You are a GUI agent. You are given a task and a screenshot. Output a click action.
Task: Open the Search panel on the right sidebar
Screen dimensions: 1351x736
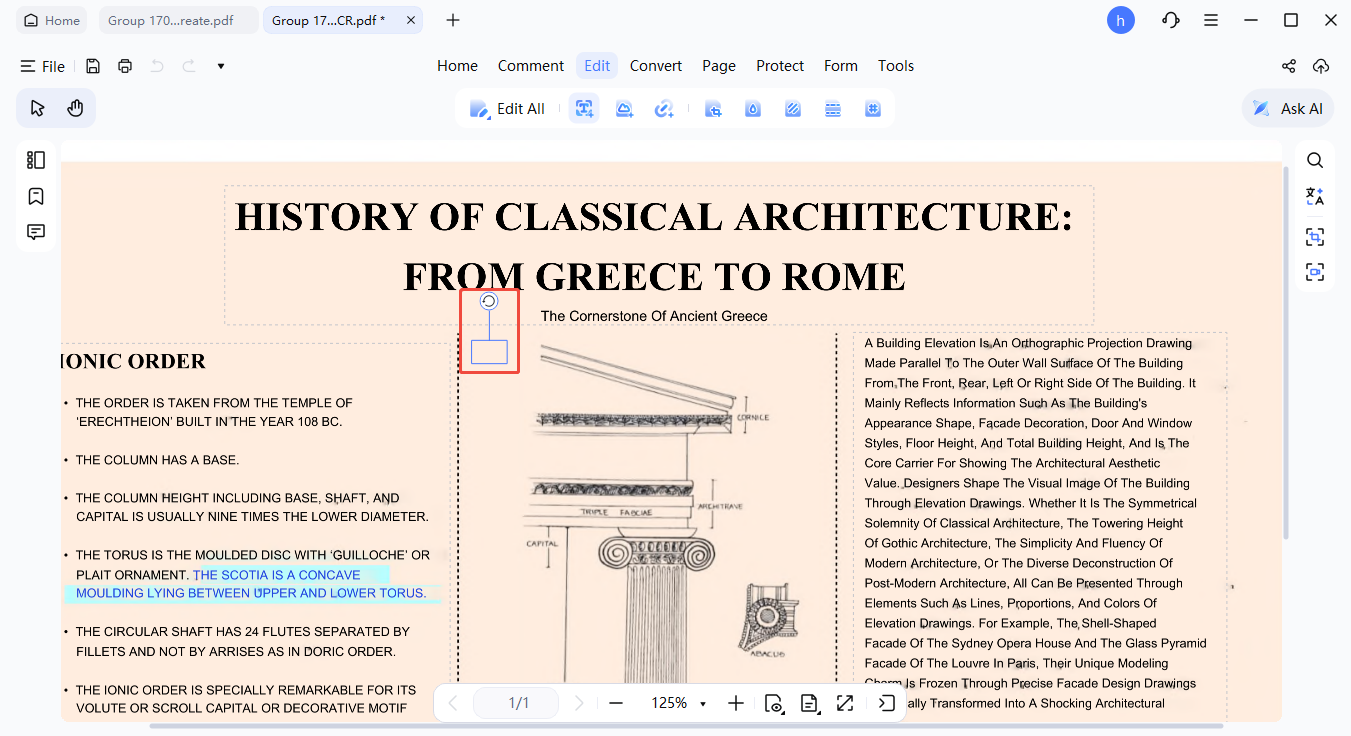[x=1314, y=160]
